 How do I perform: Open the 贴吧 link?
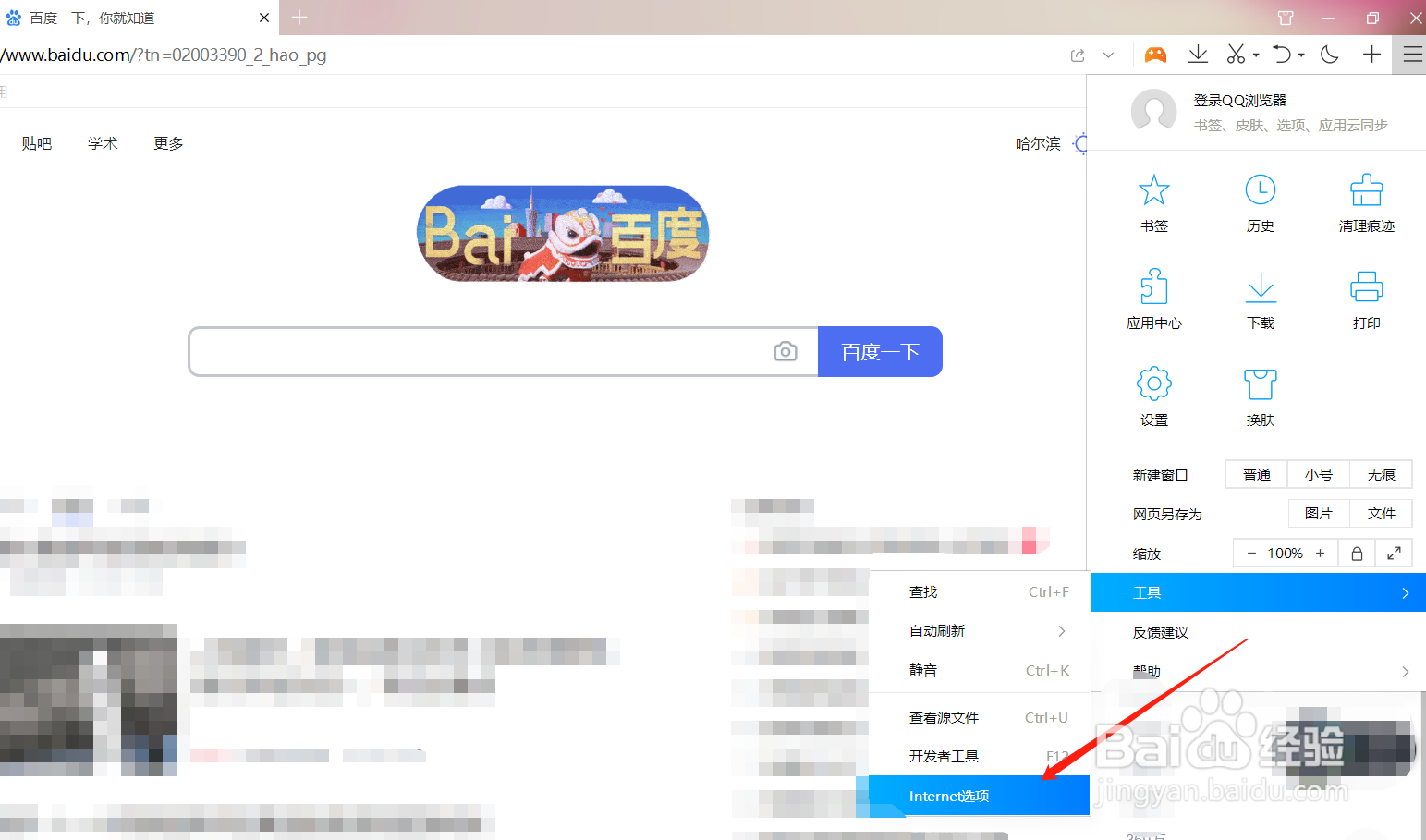37,143
